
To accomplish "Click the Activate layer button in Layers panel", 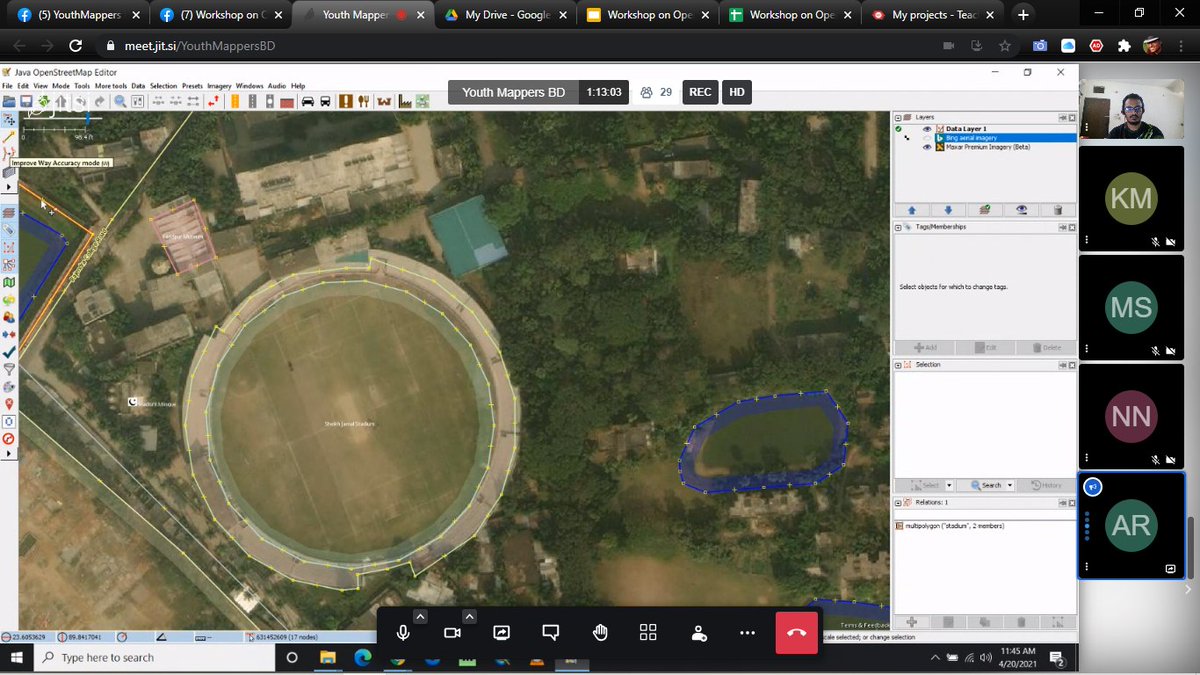I will [x=985, y=210].
